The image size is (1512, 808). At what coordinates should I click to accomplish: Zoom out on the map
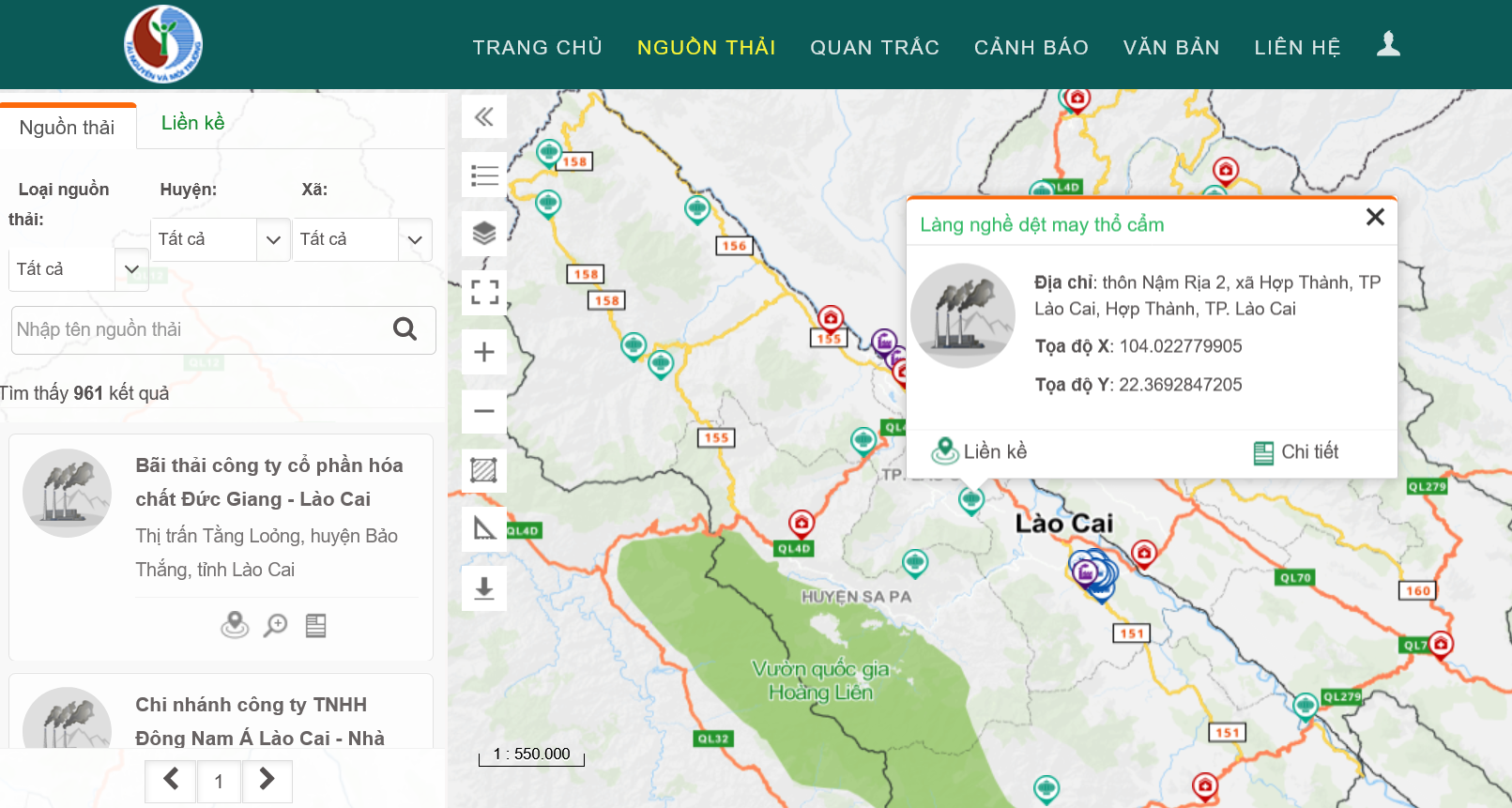(484, 411)
